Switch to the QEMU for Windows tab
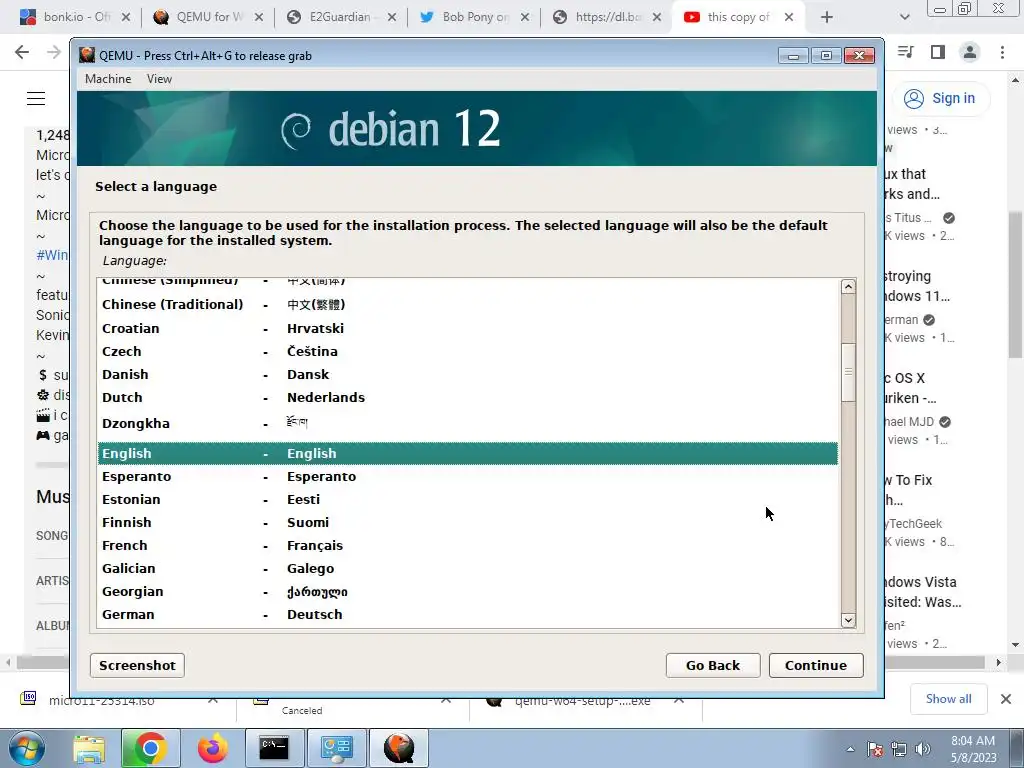 pyautogui.click(x=208, y=17)
